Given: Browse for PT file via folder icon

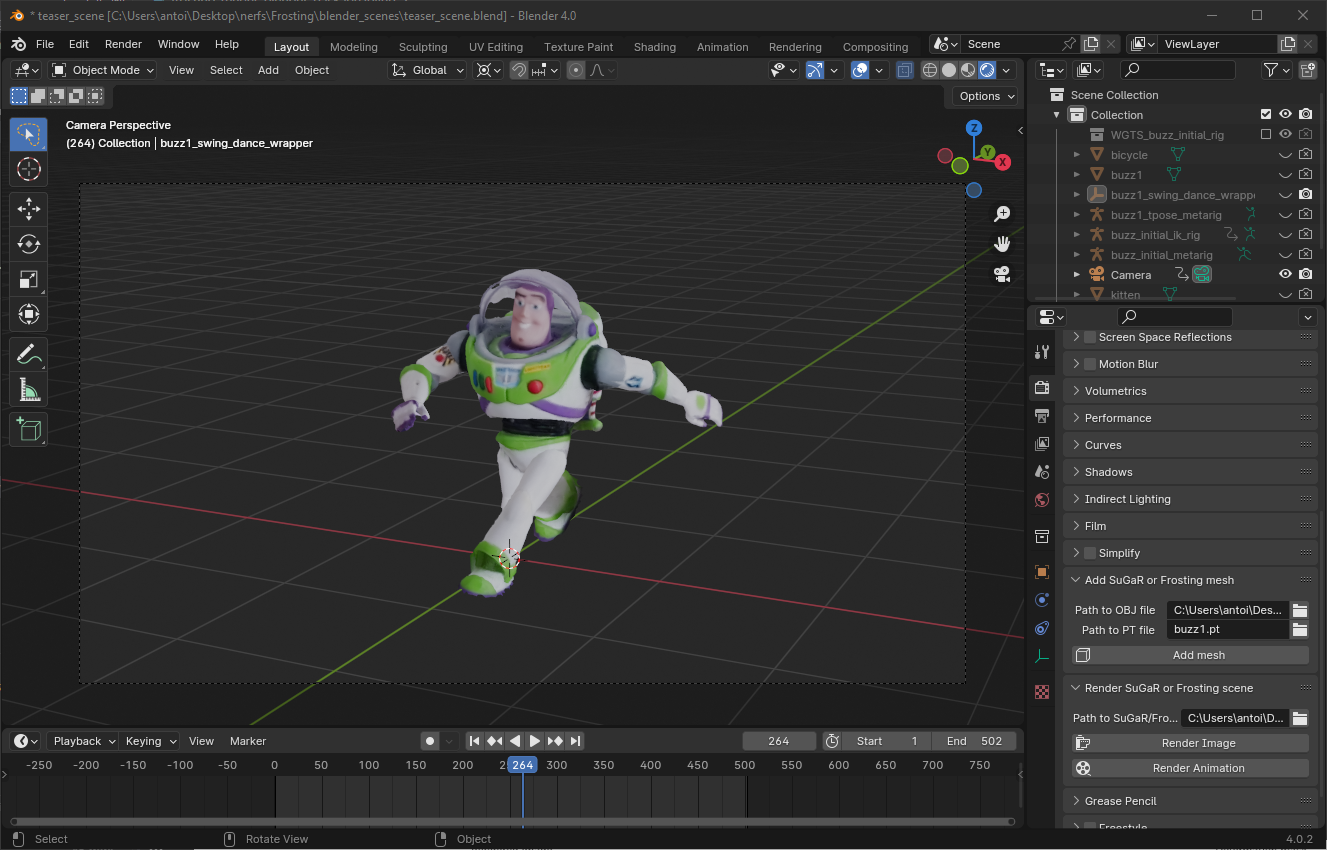Looking at the screenshot, I should [x=1299, y=630].
